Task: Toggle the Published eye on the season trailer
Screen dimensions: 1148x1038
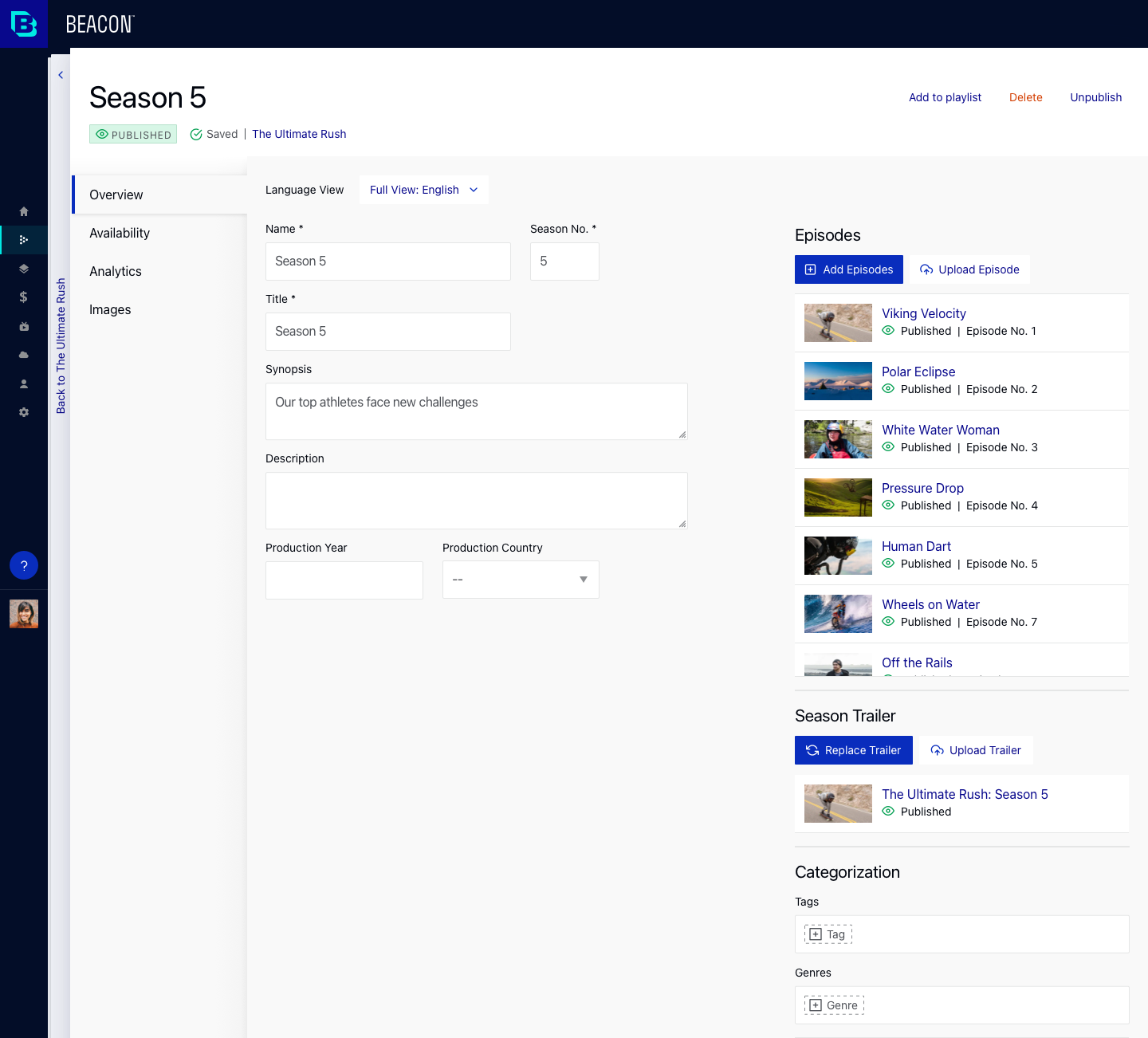Action: pos(888,812)
